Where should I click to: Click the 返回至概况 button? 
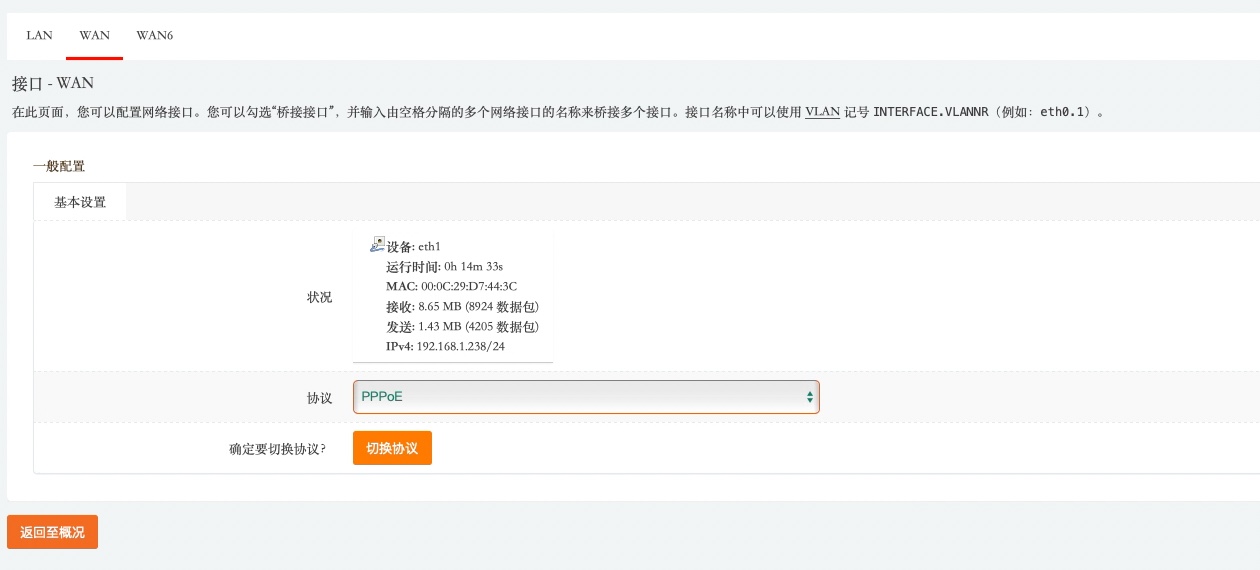(52, 532)
